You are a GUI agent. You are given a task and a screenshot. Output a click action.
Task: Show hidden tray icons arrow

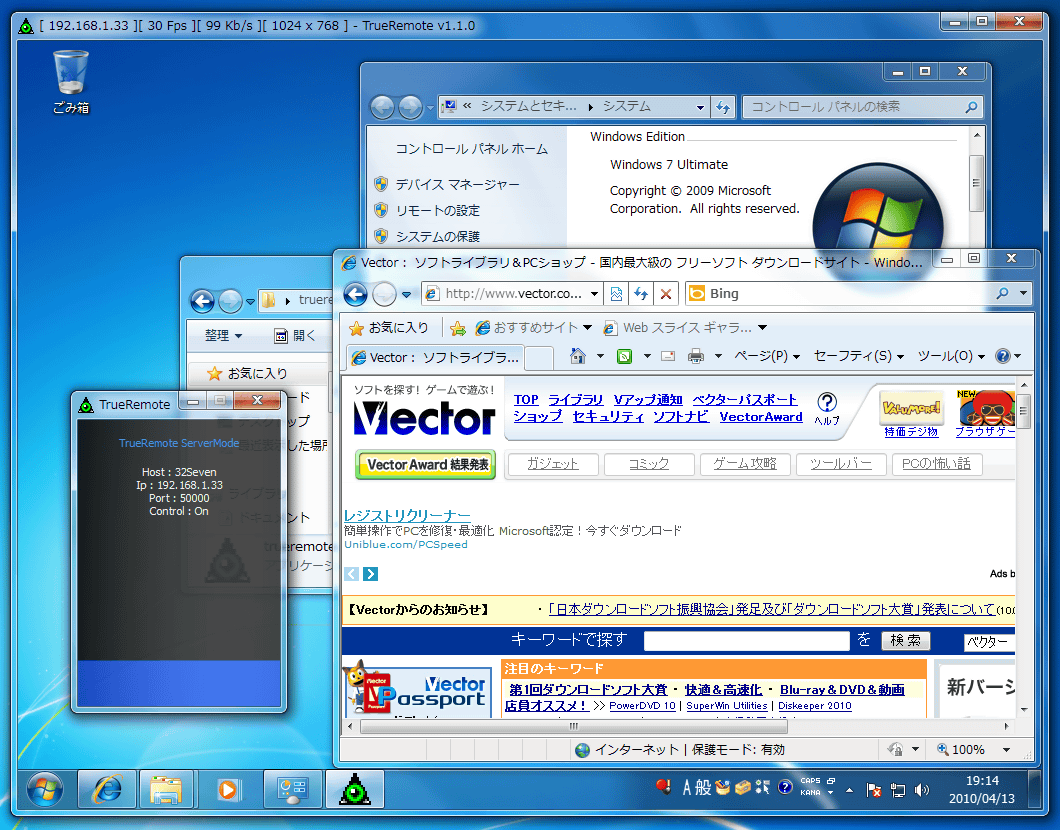pyautogui.click(x=850, y=789)
